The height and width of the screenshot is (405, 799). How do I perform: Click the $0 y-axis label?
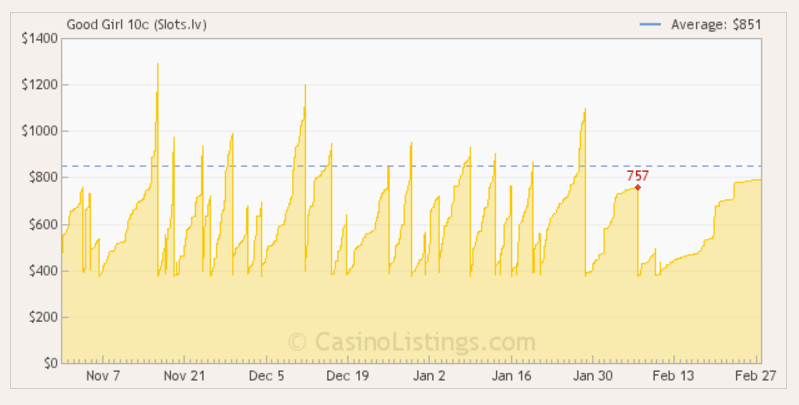point(49,363)
